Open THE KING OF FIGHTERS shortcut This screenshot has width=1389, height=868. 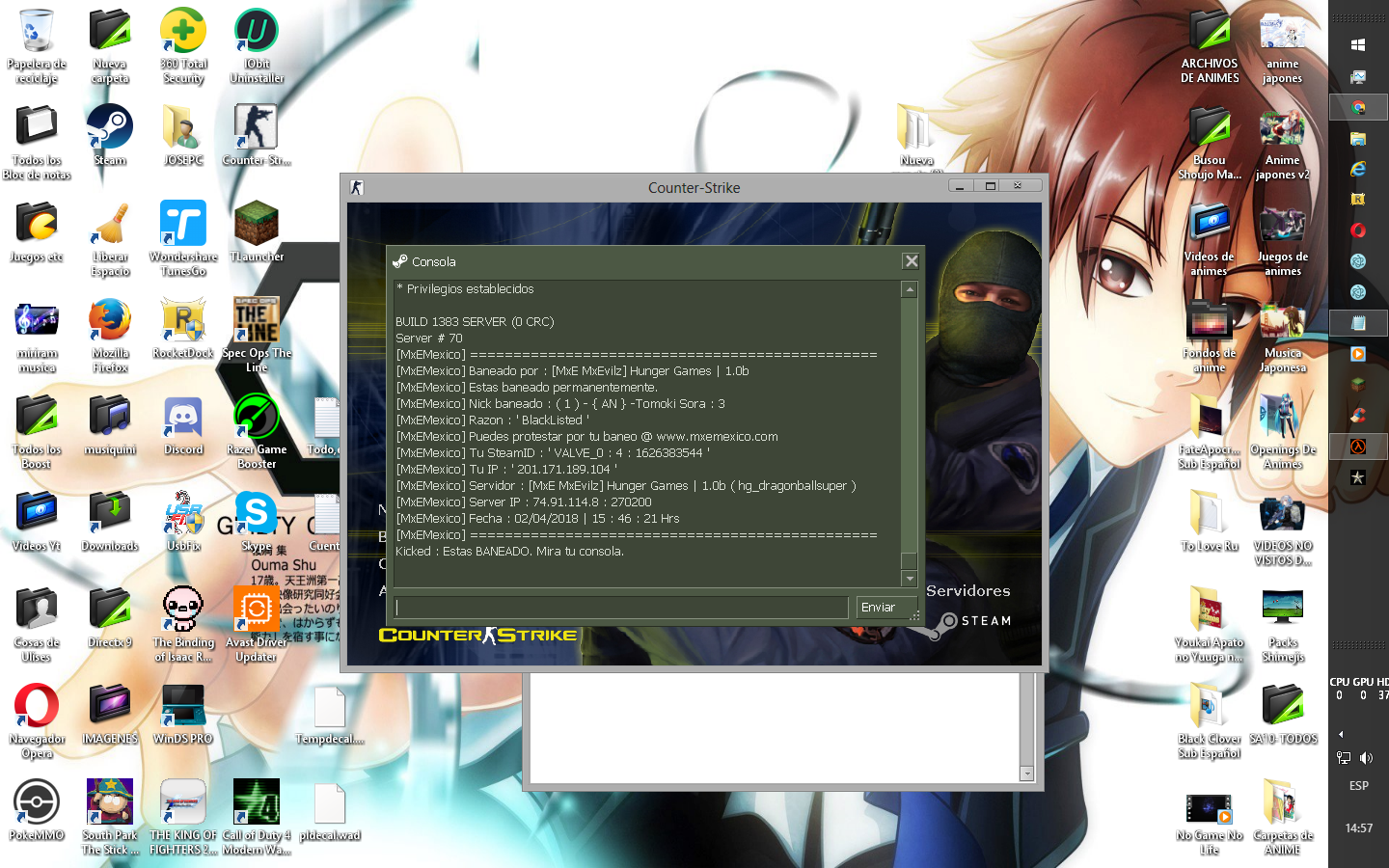(183, 817)
